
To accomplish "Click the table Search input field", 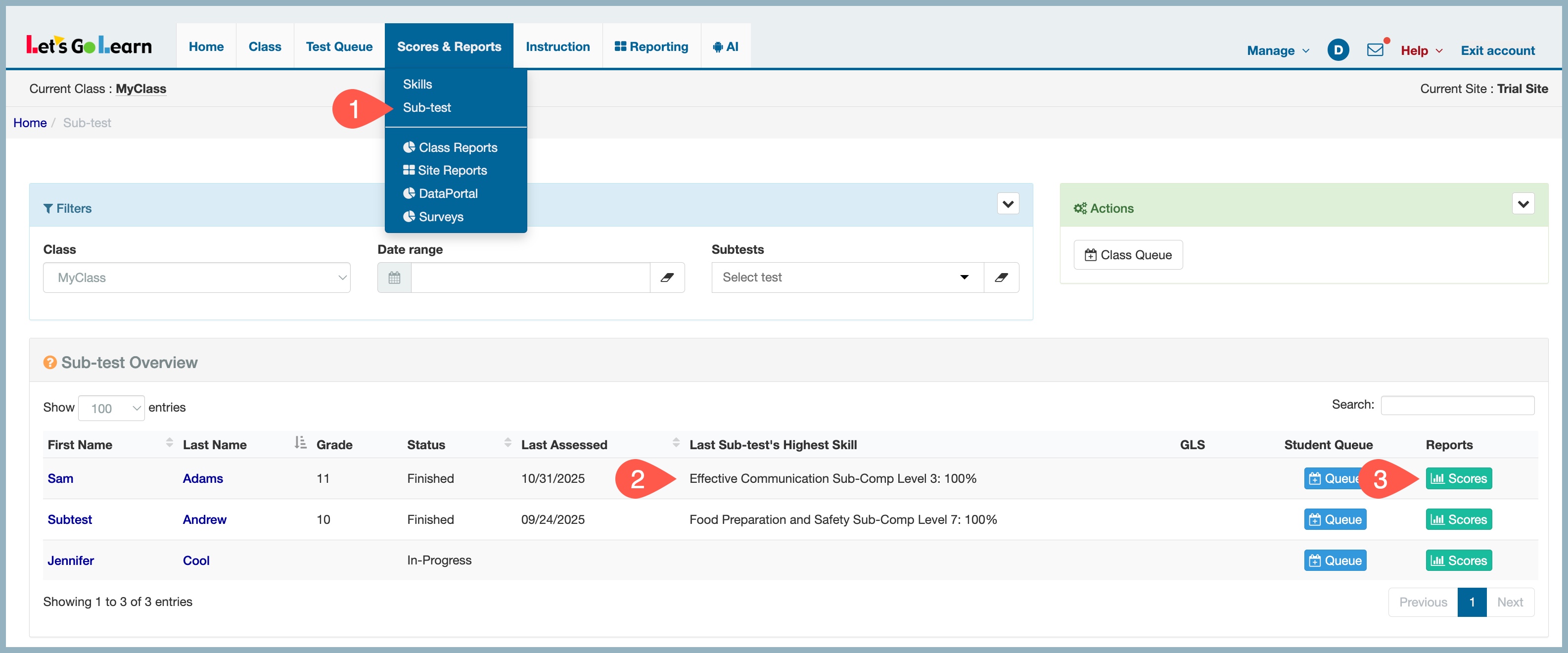I will pyautogui.click(x=1457, y=405).
